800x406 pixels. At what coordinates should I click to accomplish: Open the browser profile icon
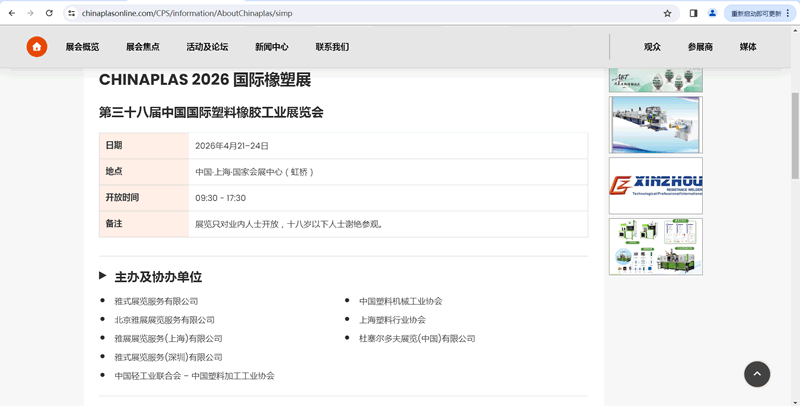point(712,13)
